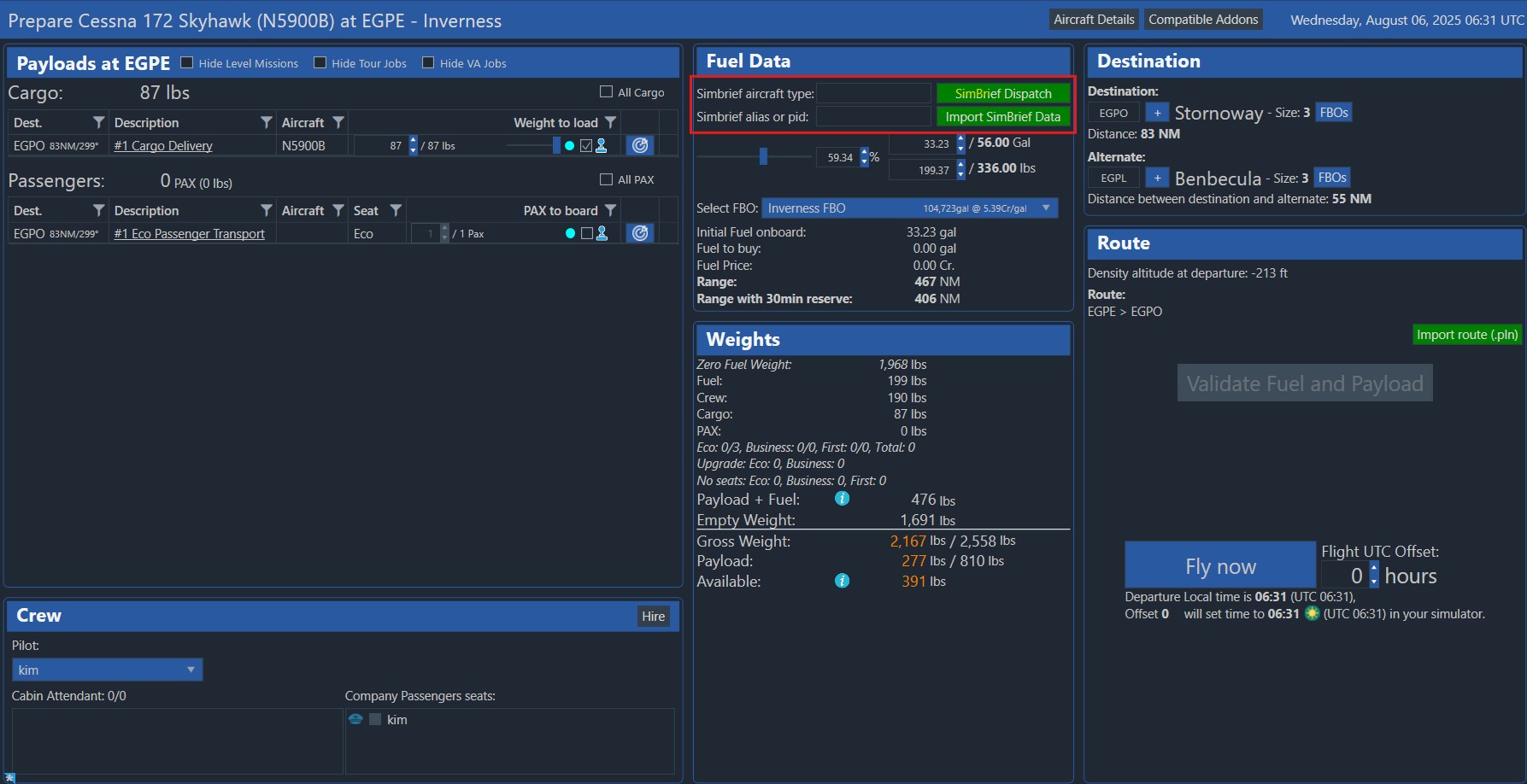
Task: Filter cargo table by Dest. column
Action: [98, 123]
